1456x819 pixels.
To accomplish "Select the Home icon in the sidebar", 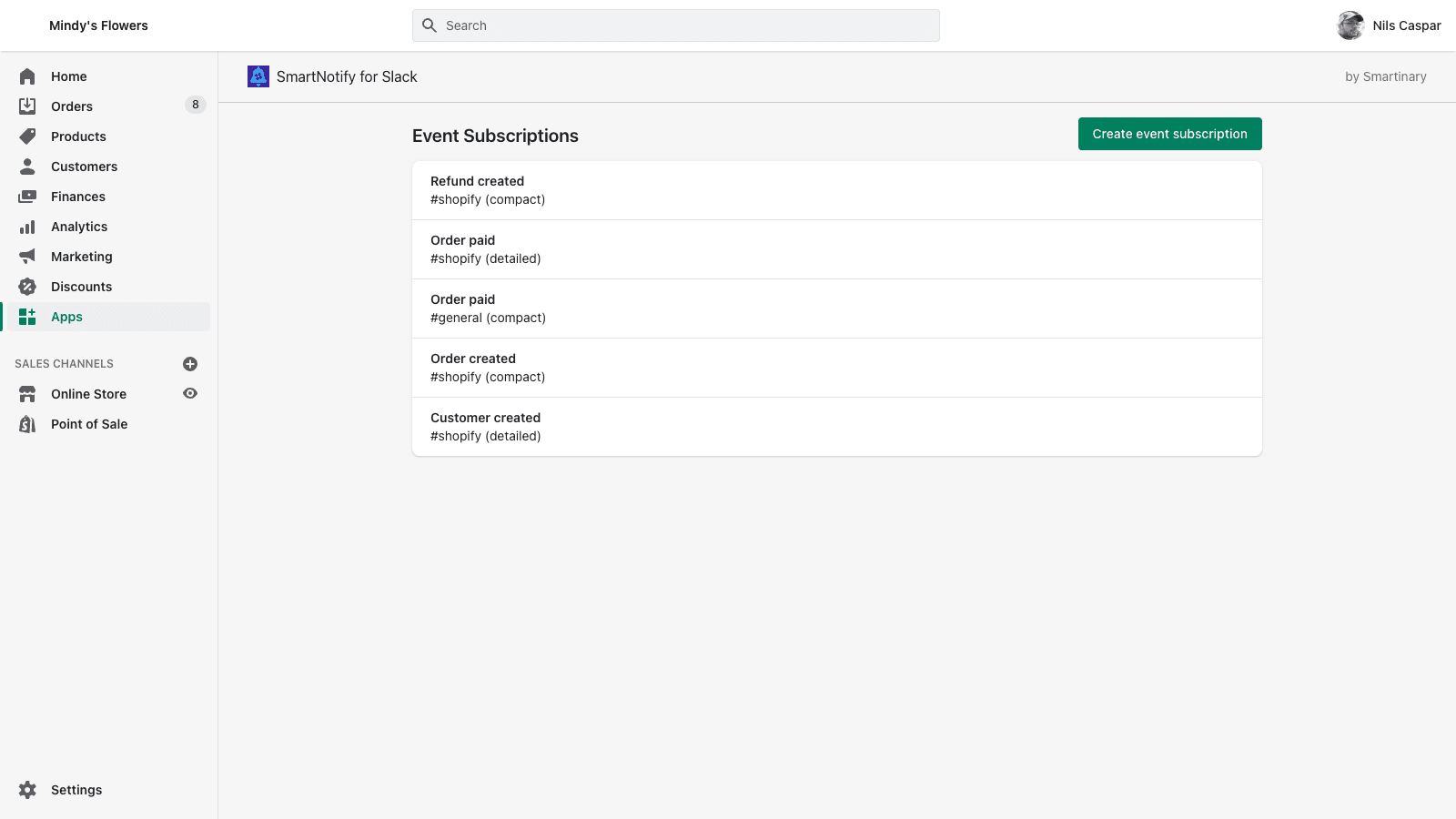I will (27, 76).
